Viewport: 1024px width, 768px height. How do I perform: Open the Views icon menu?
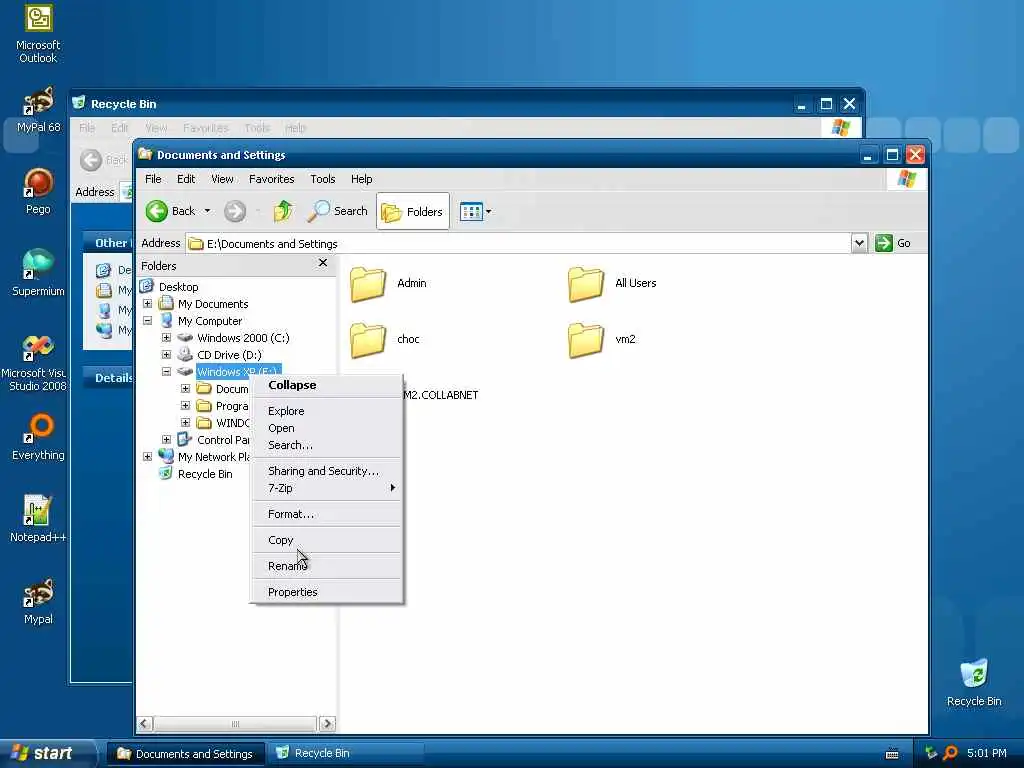click(x=475, y=211)
